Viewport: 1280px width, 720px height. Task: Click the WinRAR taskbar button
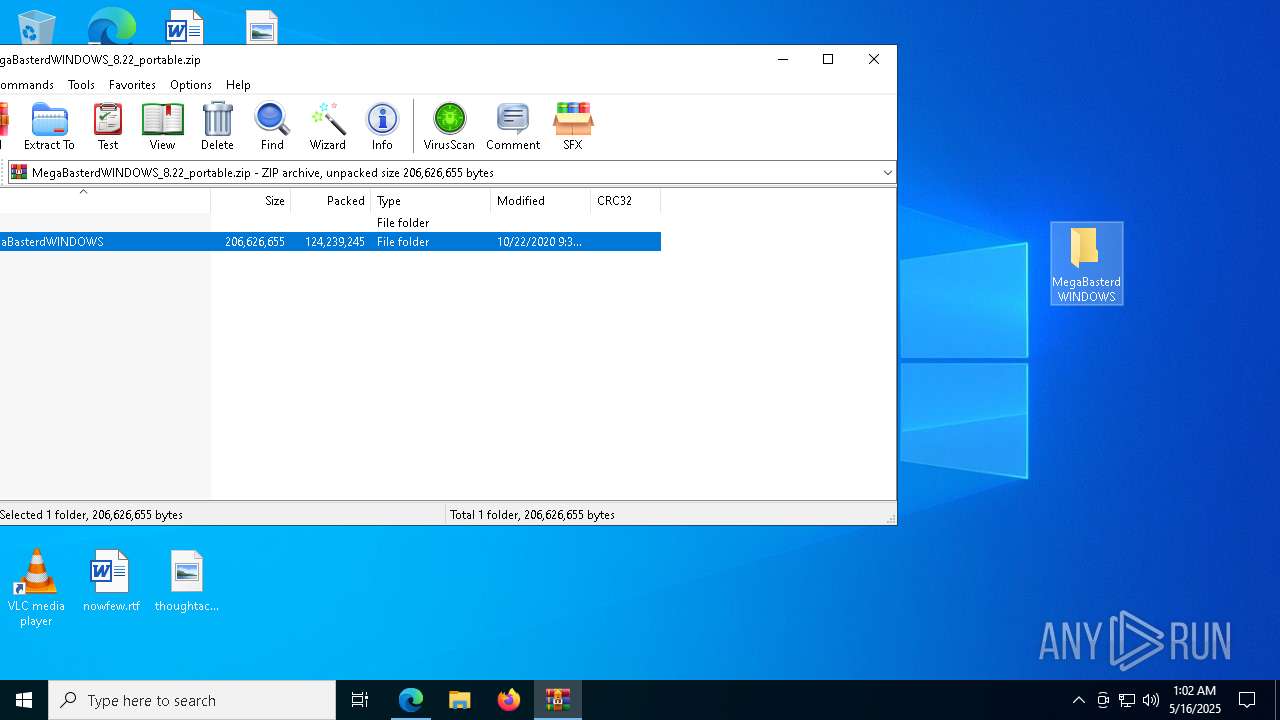pyautogui.click(x=558, y=700)
